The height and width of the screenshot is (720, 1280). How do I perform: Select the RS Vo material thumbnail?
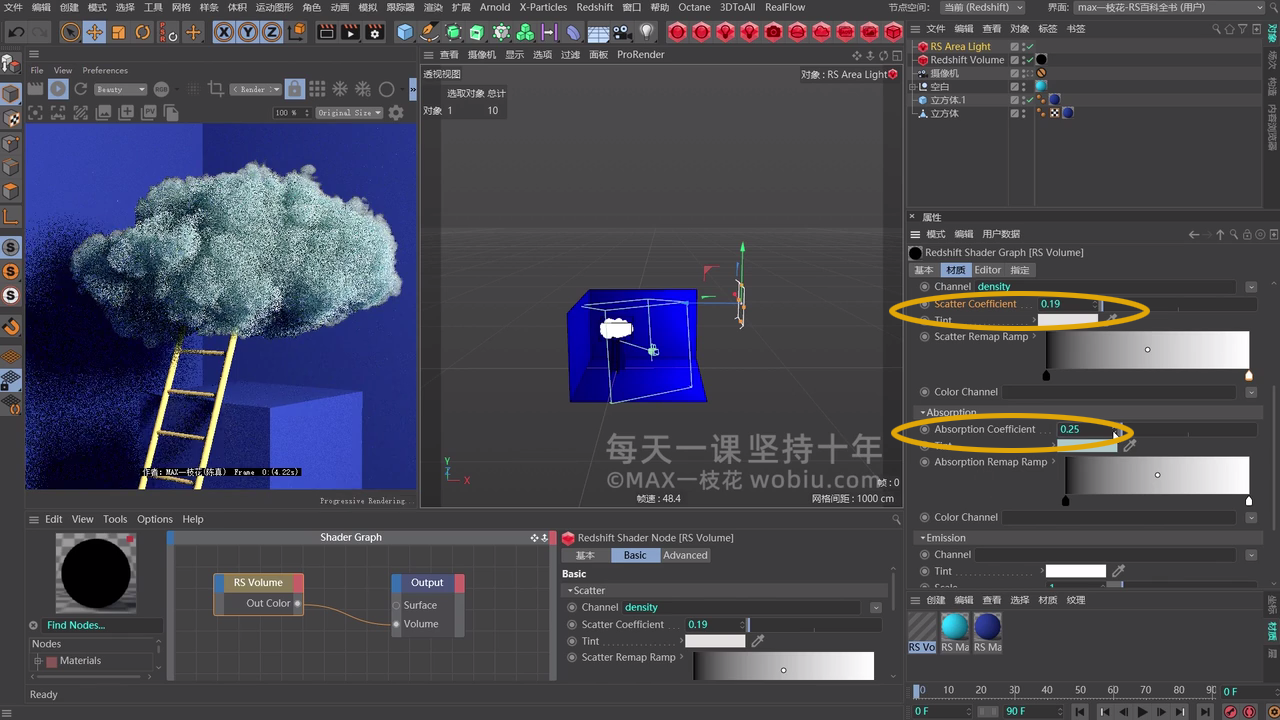coord(922,633)
